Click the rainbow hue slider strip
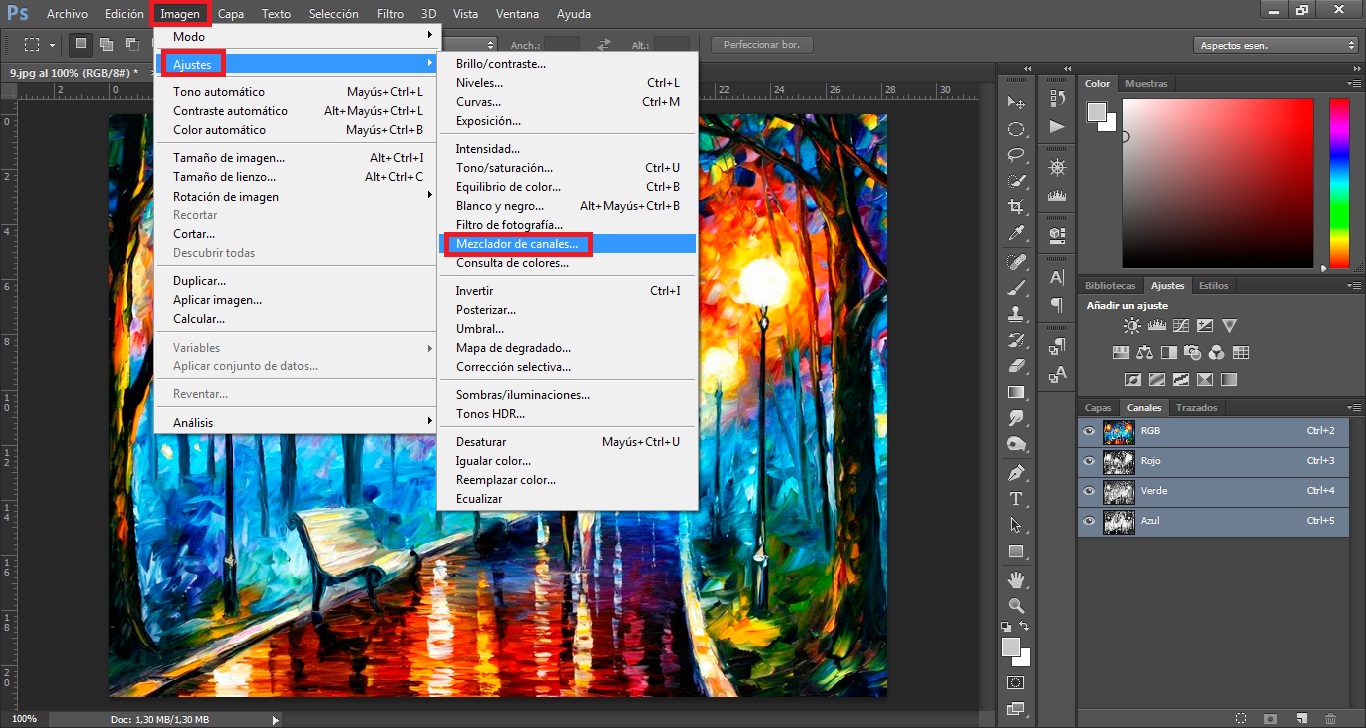 1339,183
